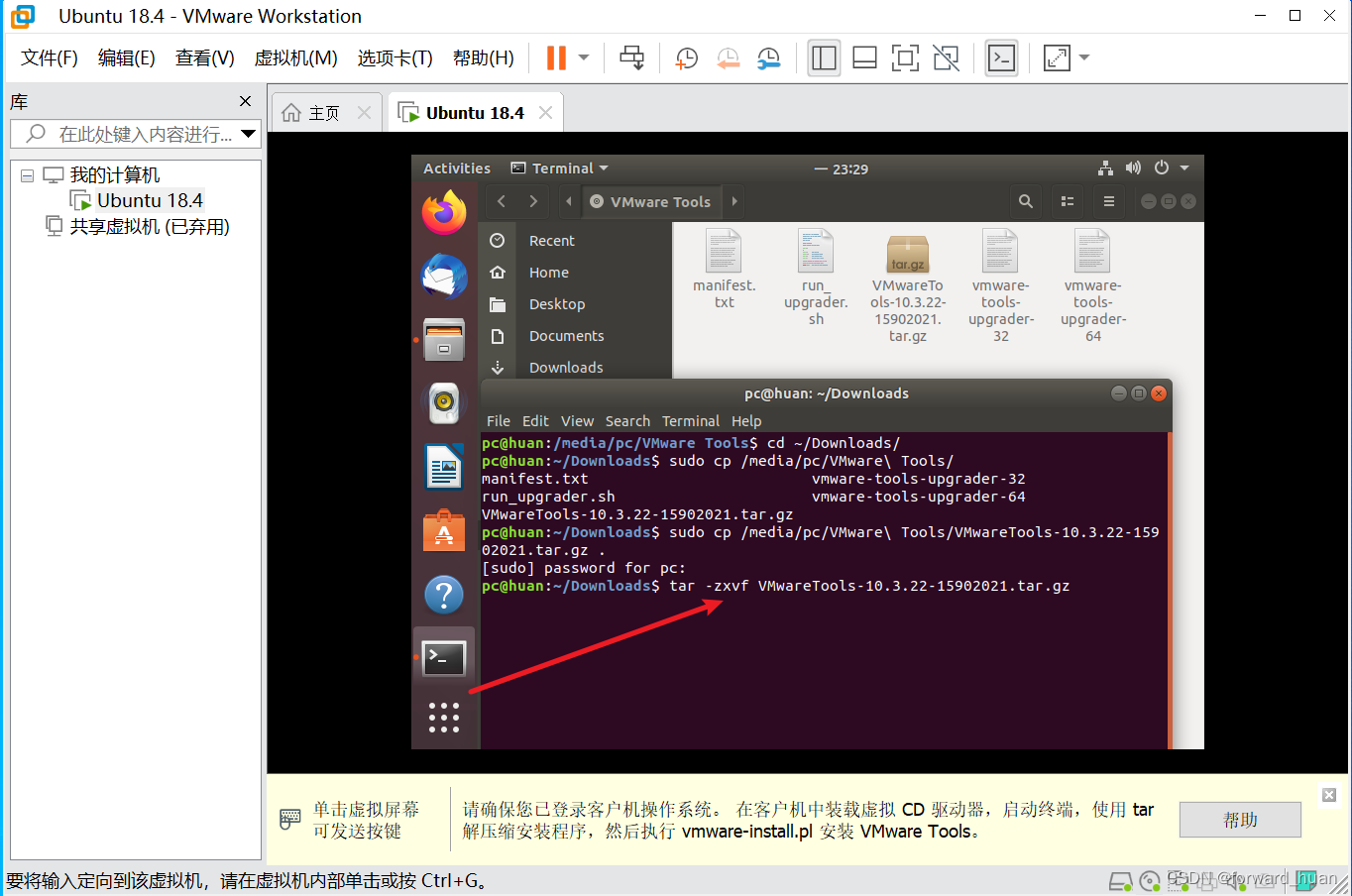The width and height of the screenshot is (1352, 896).
Task: Open Ubuntu Software from the dock
Action: coord(444,530)
